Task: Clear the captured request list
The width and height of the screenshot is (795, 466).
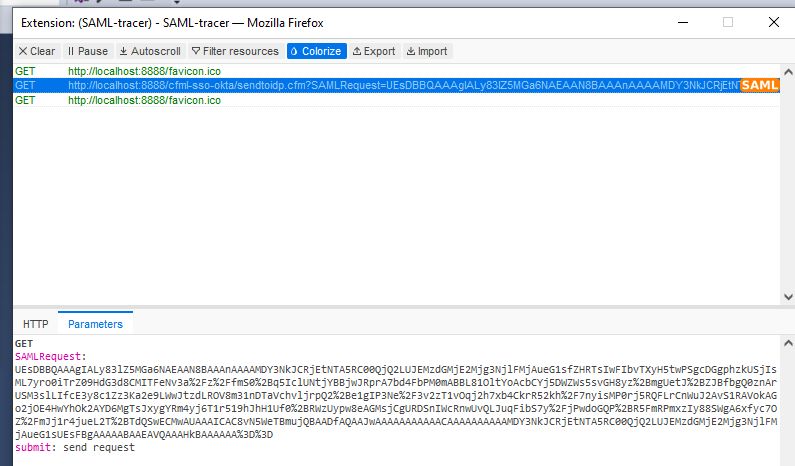Action: click(37, 51)
